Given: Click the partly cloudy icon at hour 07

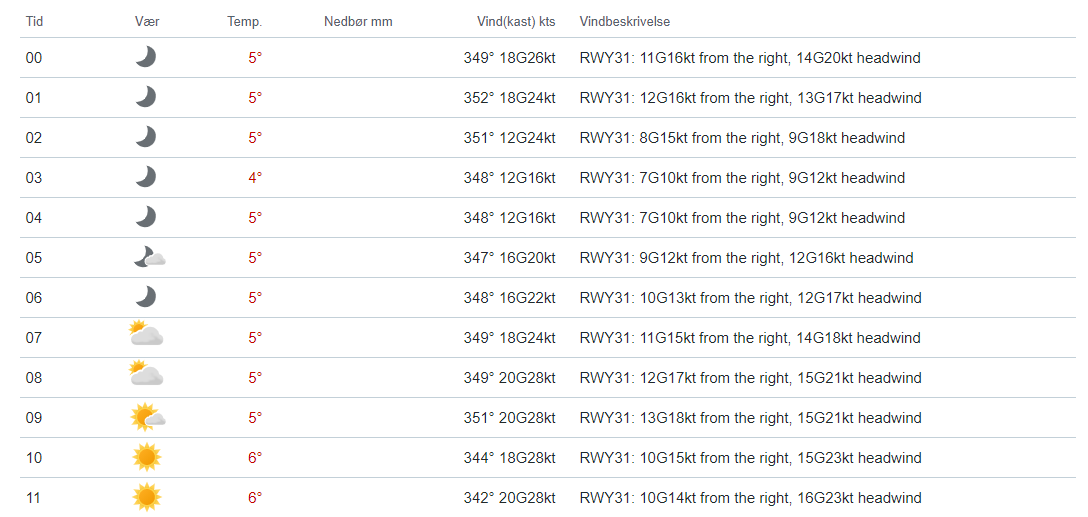Looking at the screenshot, I should [x=146, y=334].
